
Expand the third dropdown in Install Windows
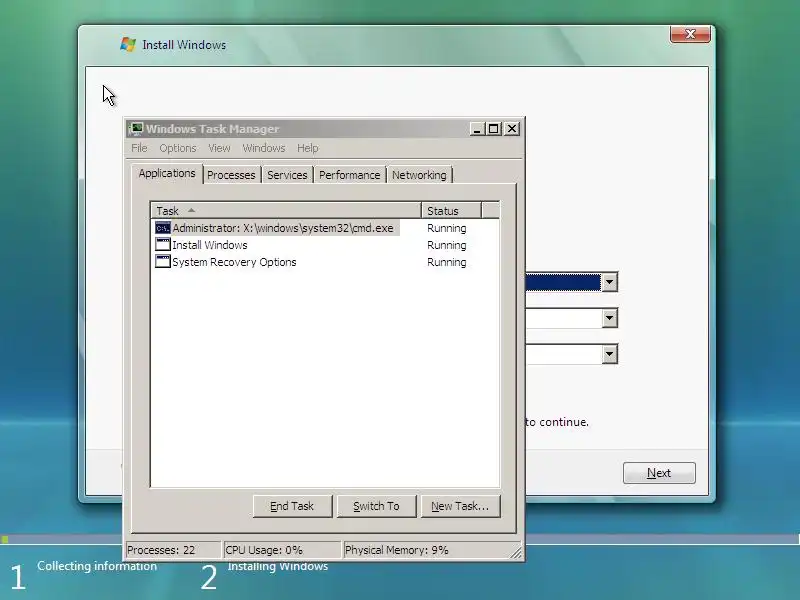coord(609,354)
